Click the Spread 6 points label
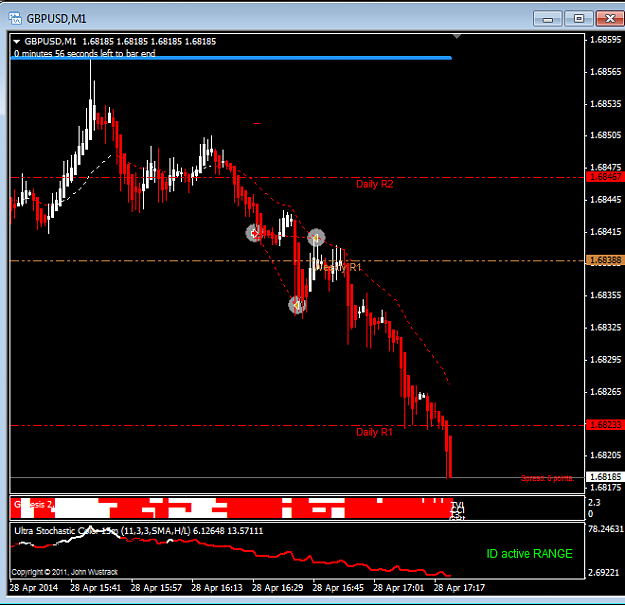 point(547,478)
